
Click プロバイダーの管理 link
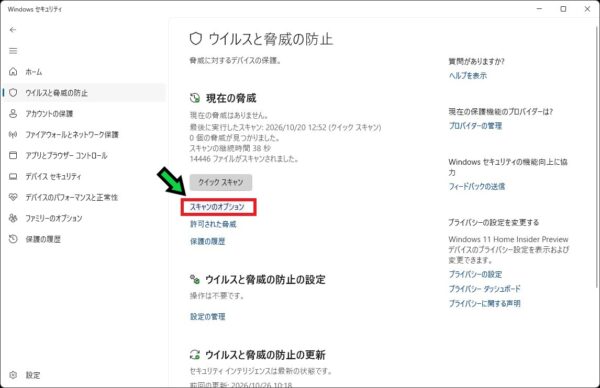[475, 126]
